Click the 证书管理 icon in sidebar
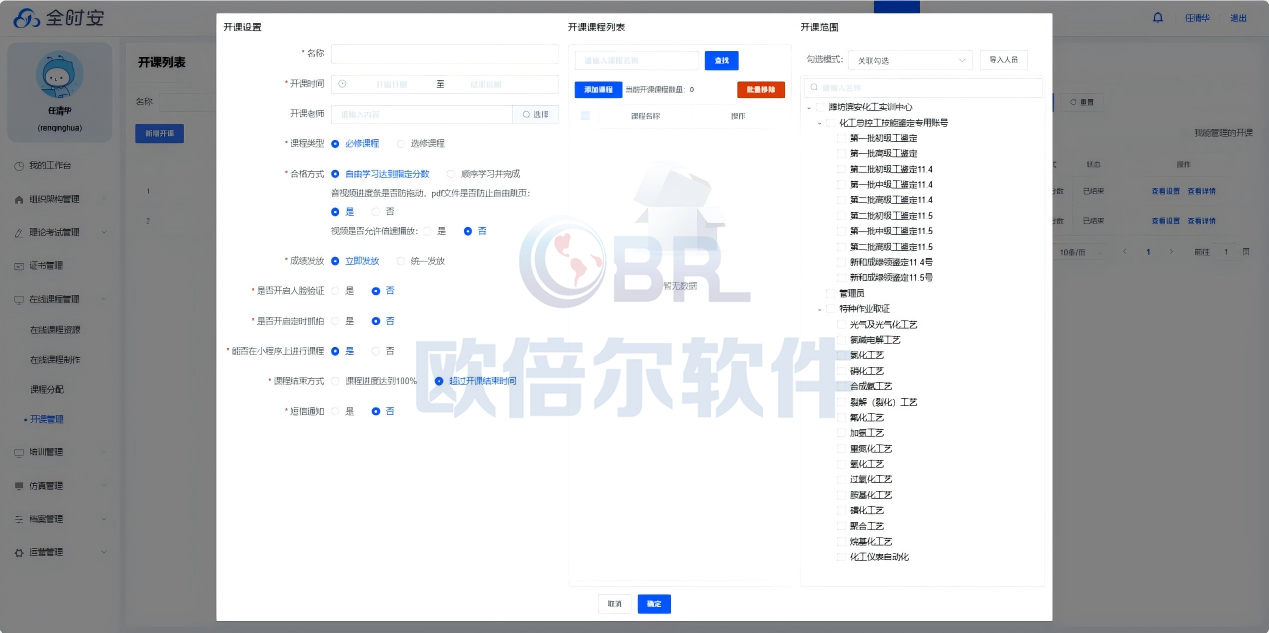1269x633 pixels. click(19, 266)
